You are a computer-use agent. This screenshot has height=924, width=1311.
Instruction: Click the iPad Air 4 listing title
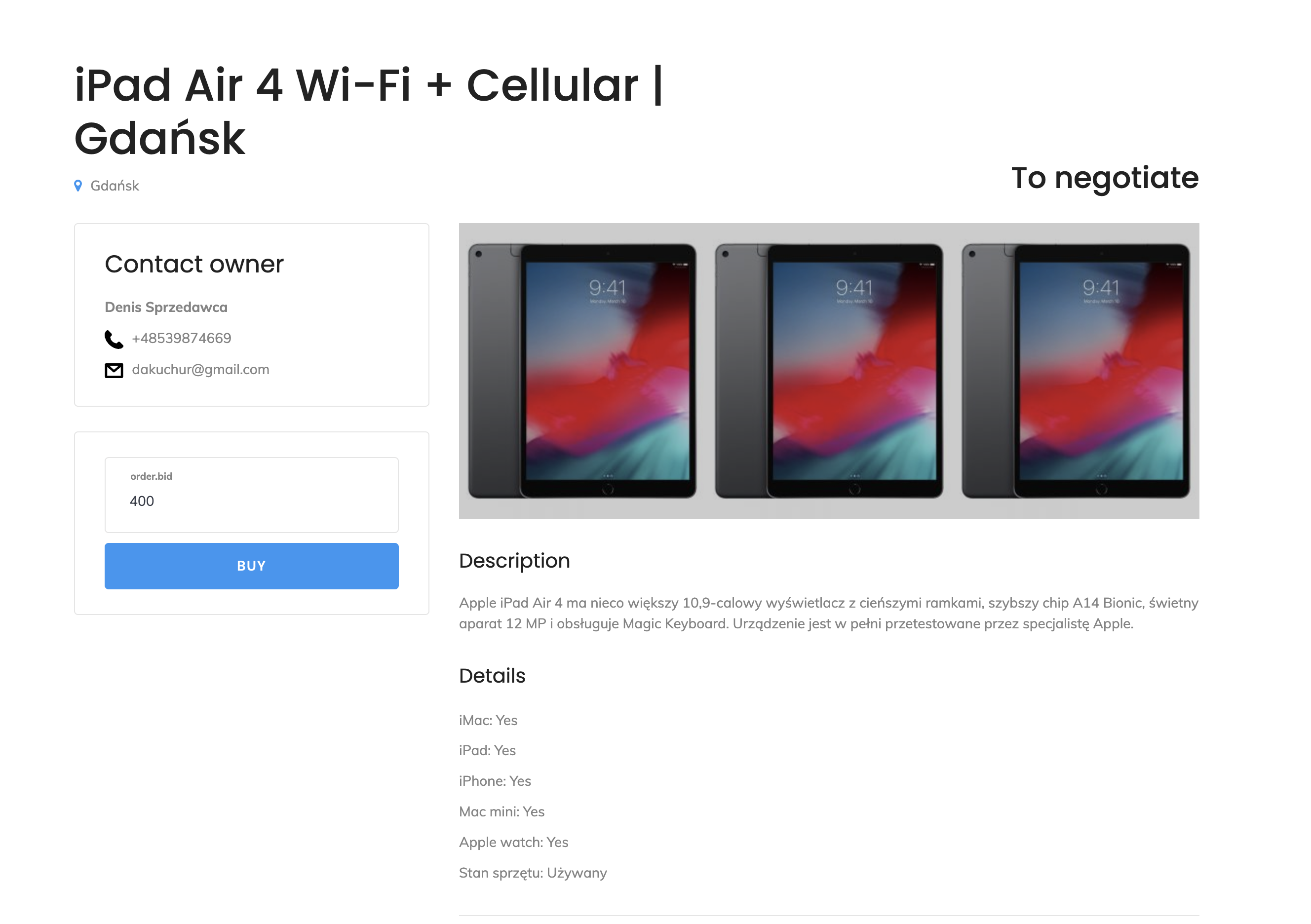(x=368, y=111)
